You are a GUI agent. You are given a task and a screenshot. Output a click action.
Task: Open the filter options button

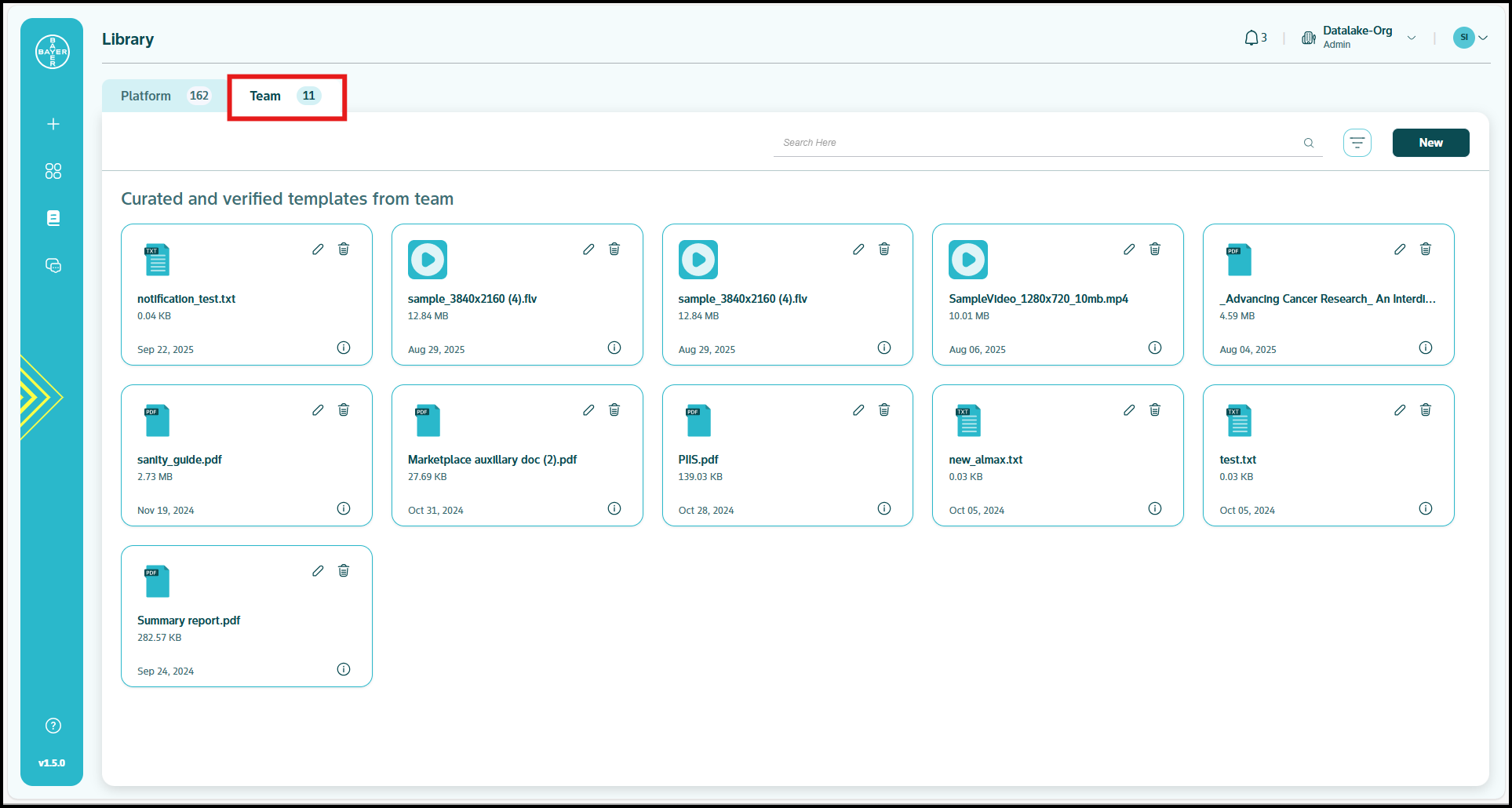click(x=1357, y=143)
